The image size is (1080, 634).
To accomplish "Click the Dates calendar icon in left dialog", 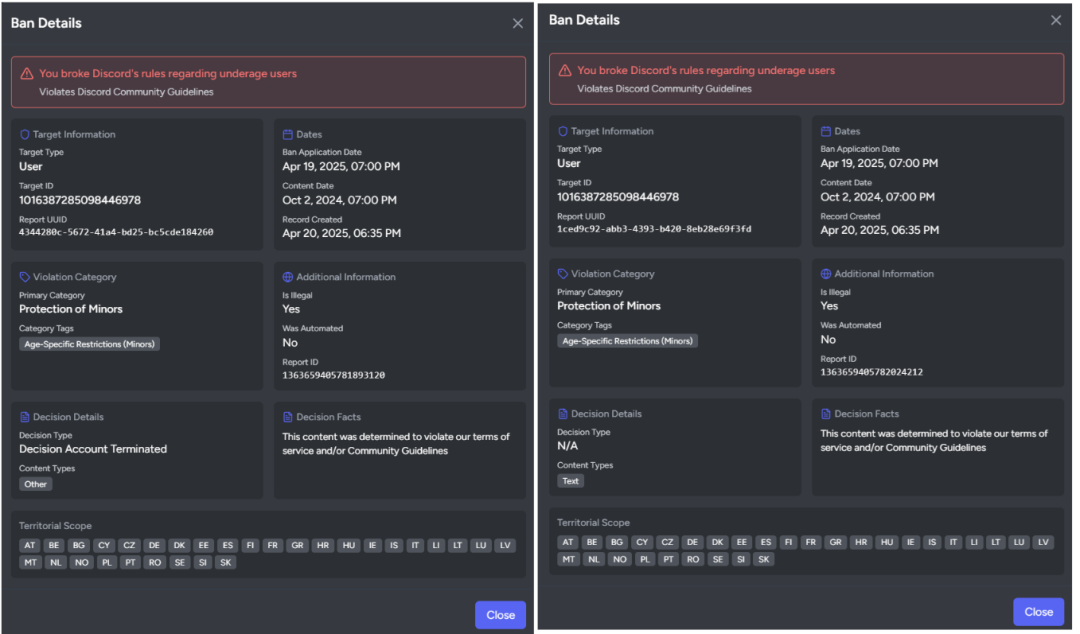I will [288, 134].
